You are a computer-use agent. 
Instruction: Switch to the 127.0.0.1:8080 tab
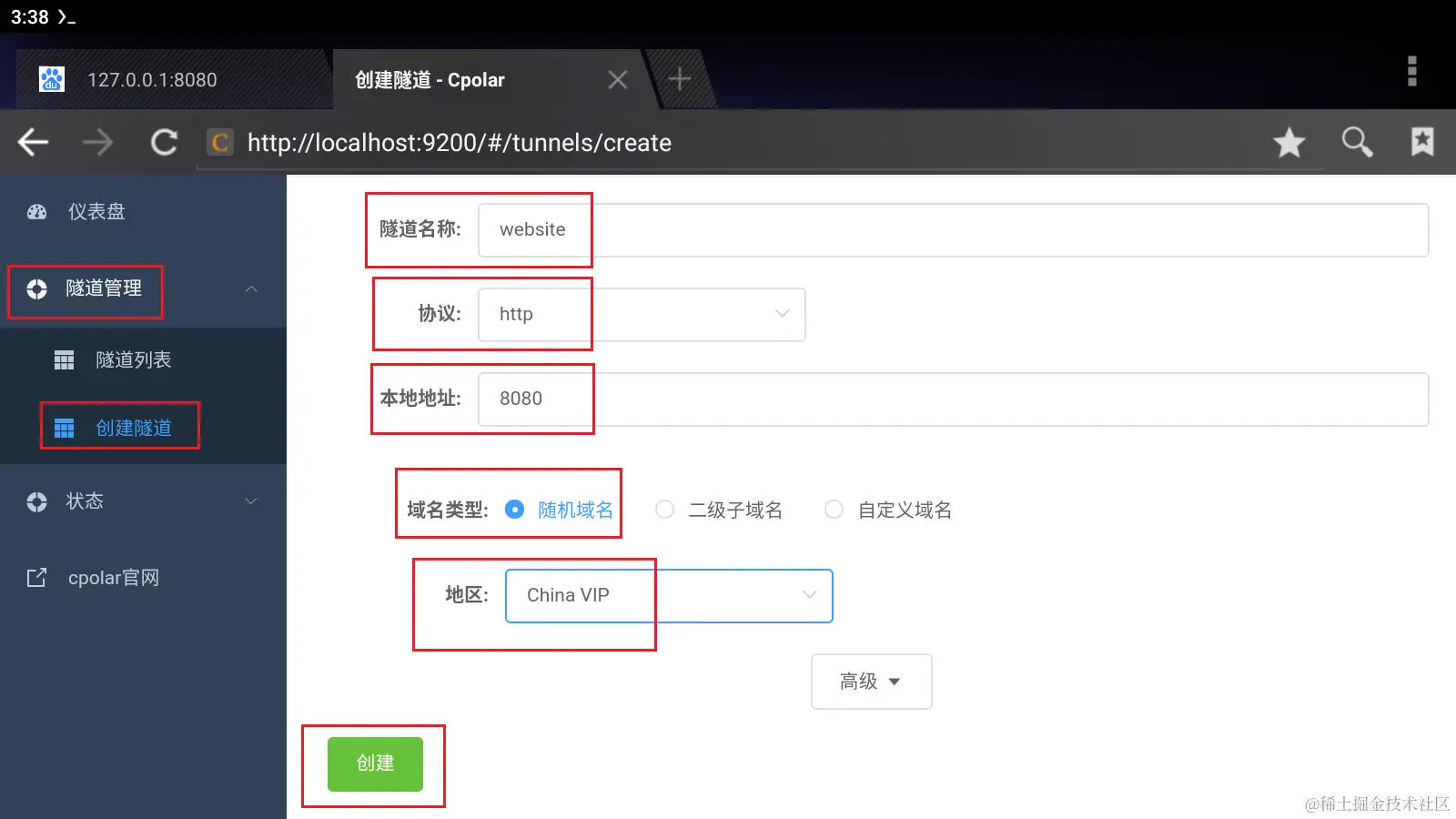(x=171, y=79)
